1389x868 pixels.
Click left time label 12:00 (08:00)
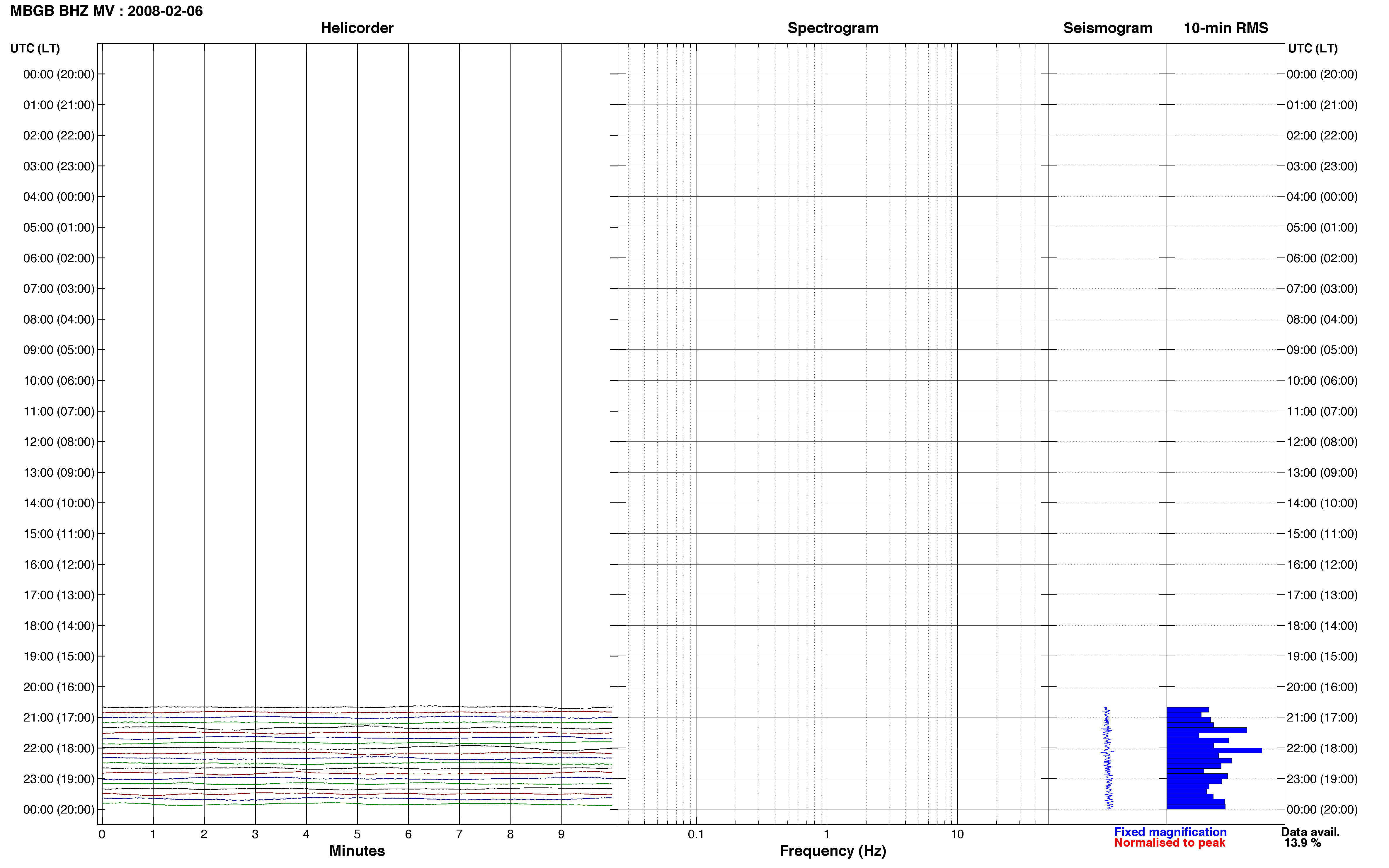pos(59,442)
